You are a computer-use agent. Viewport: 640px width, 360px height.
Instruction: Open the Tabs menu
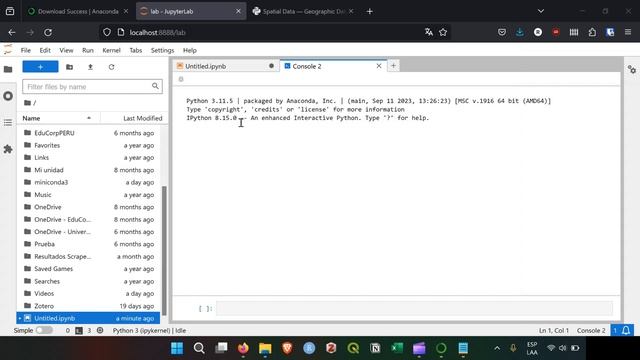[136, 50]
